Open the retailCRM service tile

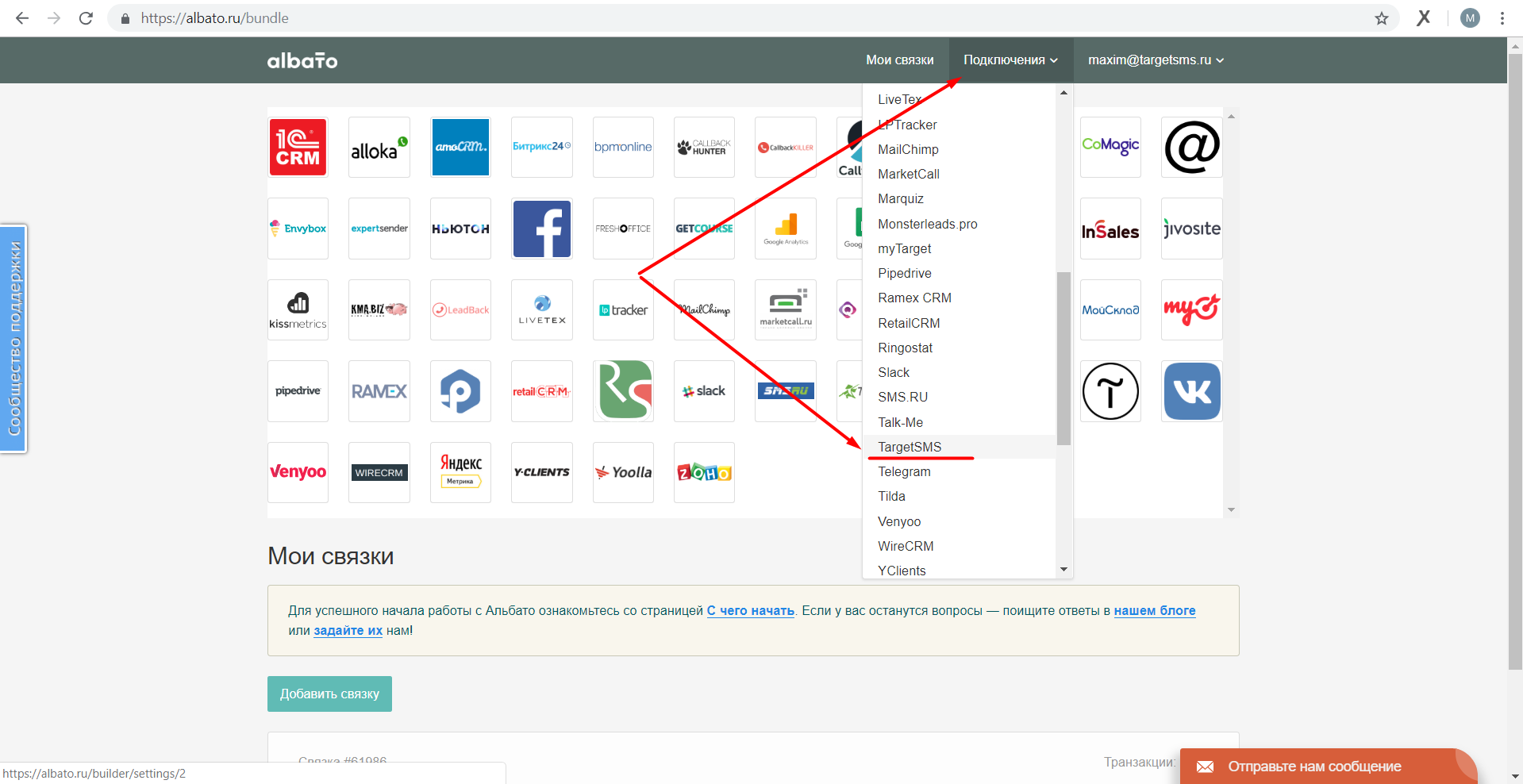(x=542, y=391)
